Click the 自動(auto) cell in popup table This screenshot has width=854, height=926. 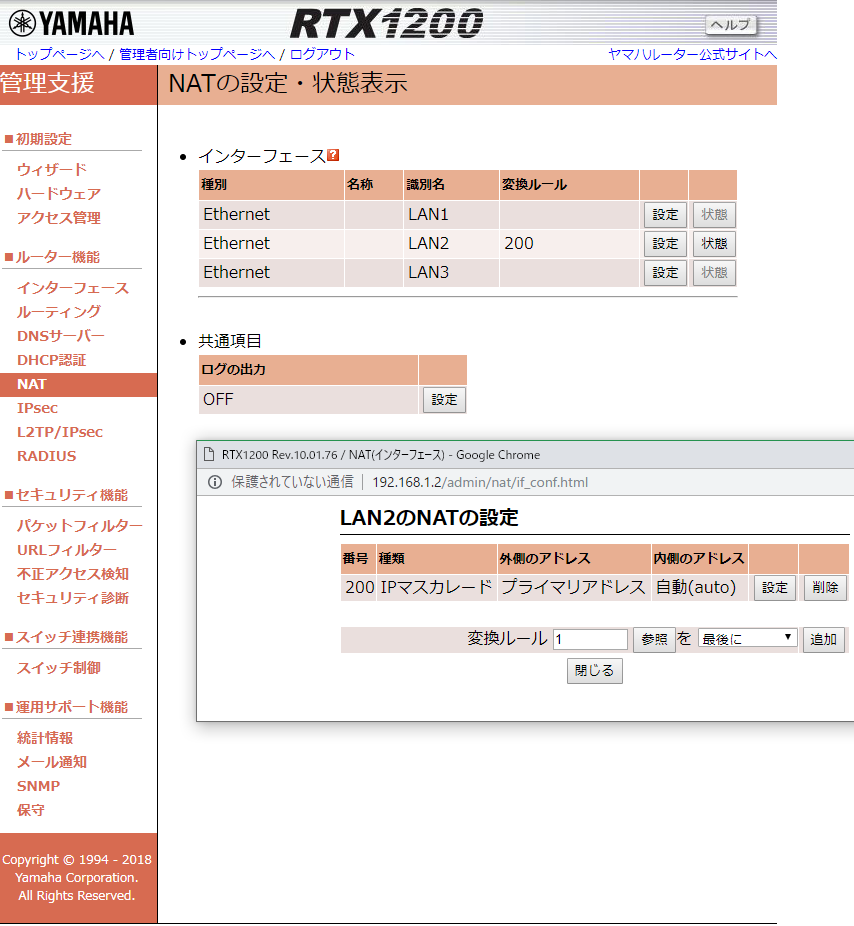tap(700, 587)
